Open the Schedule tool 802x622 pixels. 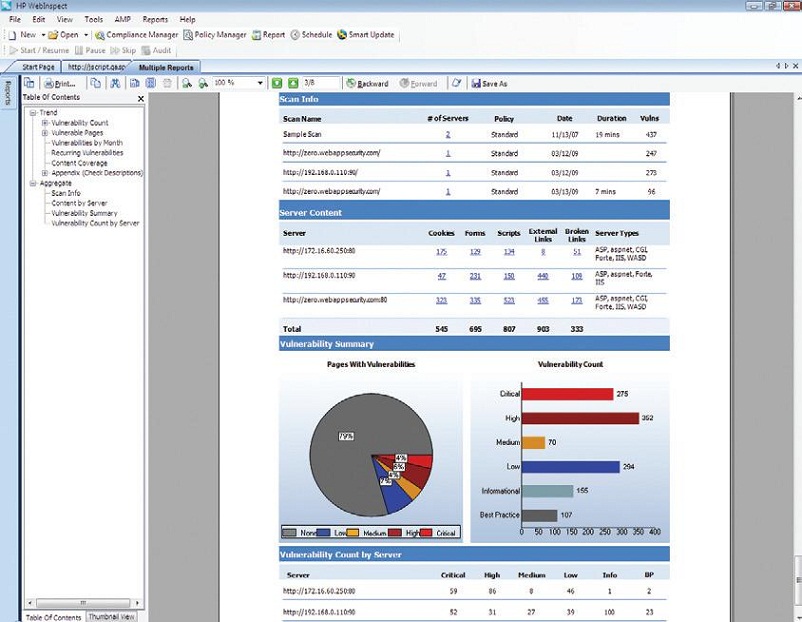(x=311, y=35)
